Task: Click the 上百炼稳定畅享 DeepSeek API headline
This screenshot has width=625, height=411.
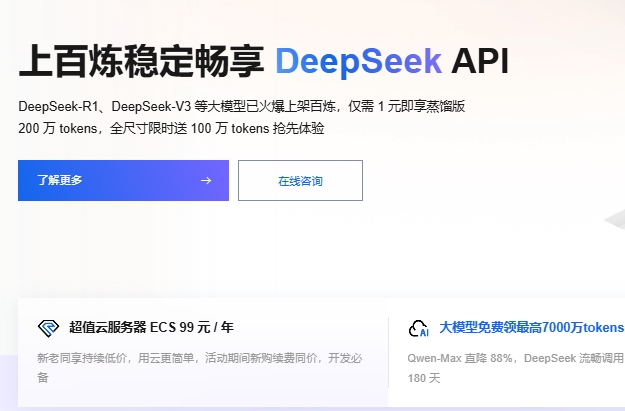Action: tap(264, 61)
